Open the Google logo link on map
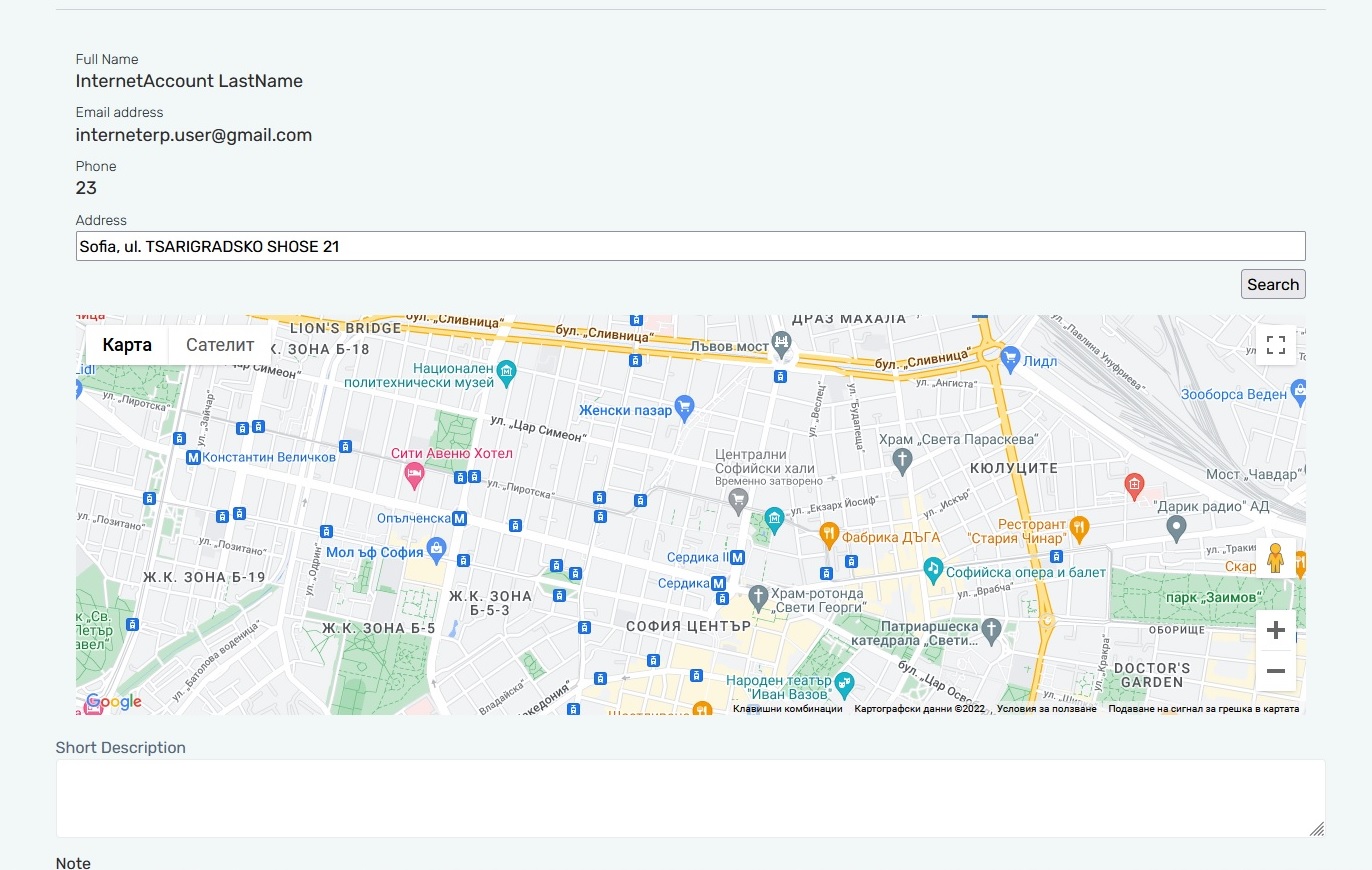This screenshot has height=870, width=1372. coord(114,702)
